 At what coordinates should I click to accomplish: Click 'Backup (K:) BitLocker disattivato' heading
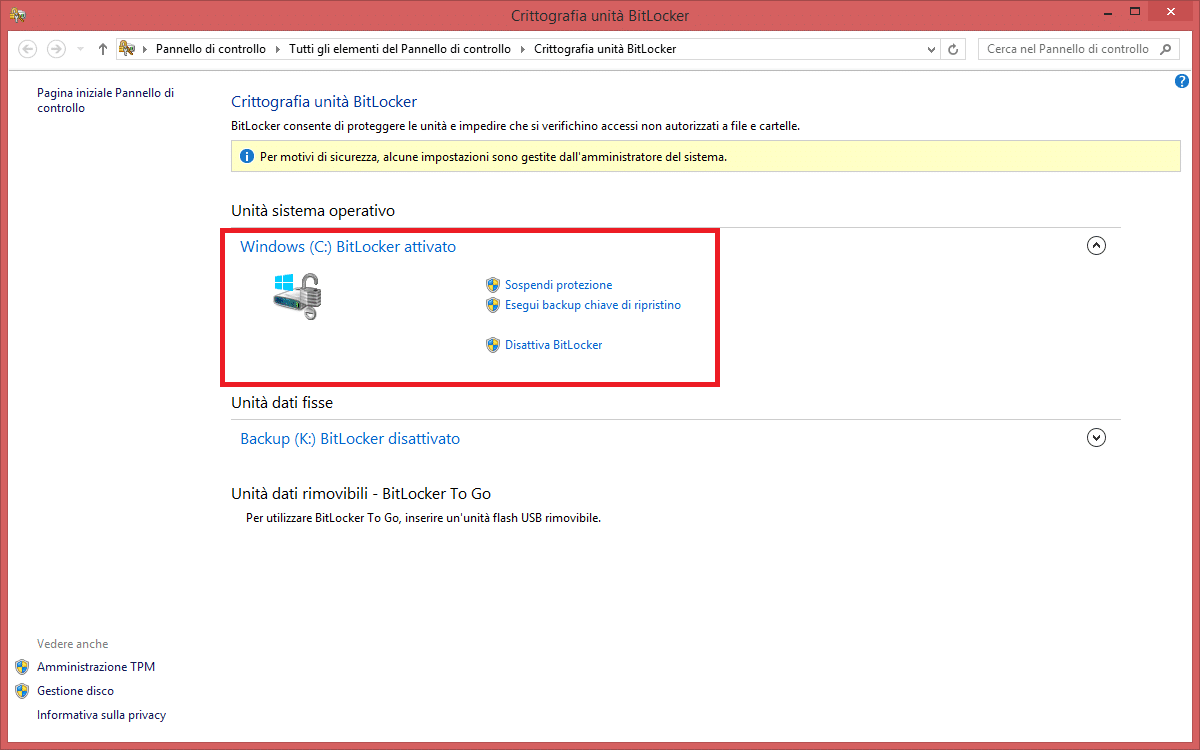pos(350,438)
